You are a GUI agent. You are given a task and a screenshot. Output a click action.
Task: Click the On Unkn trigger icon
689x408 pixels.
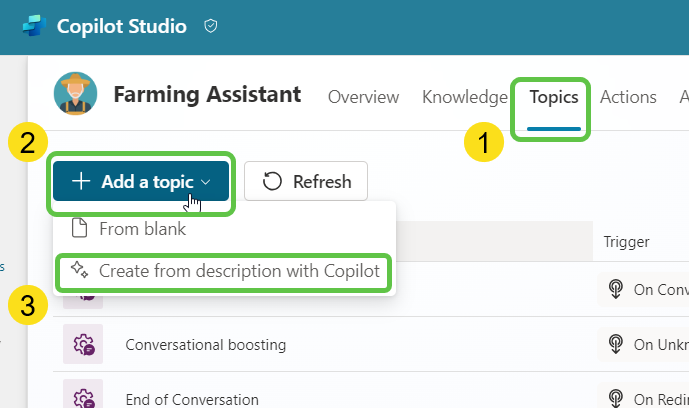tap(616, 344)
